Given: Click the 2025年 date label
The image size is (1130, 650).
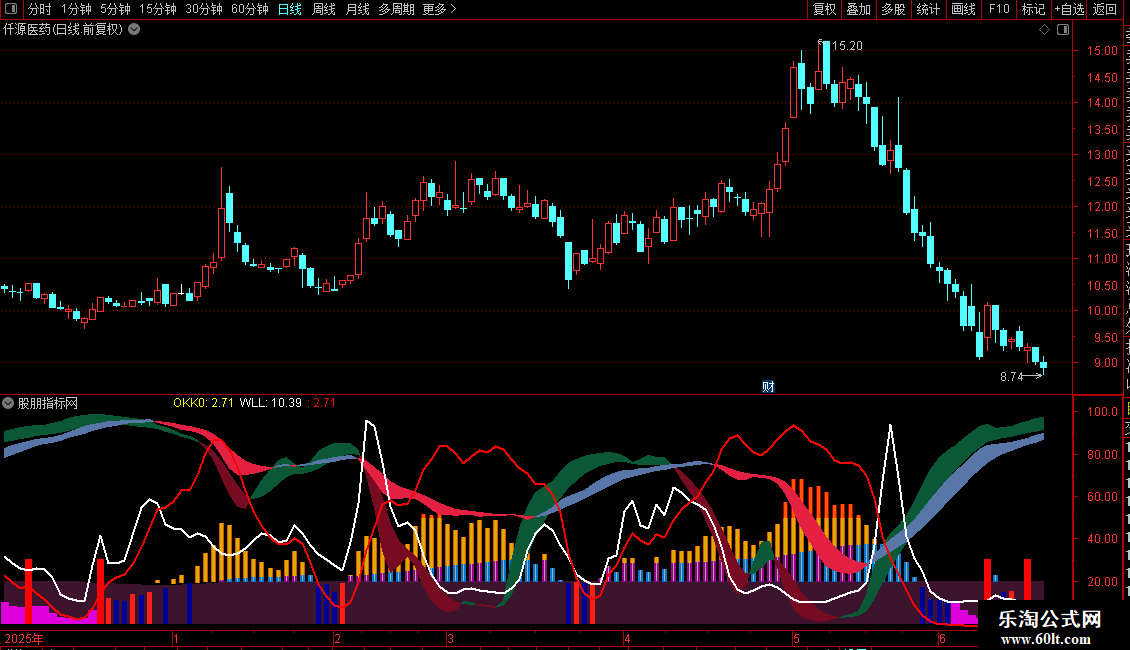Looking at the screenshot, I should [x=25, y=638].
